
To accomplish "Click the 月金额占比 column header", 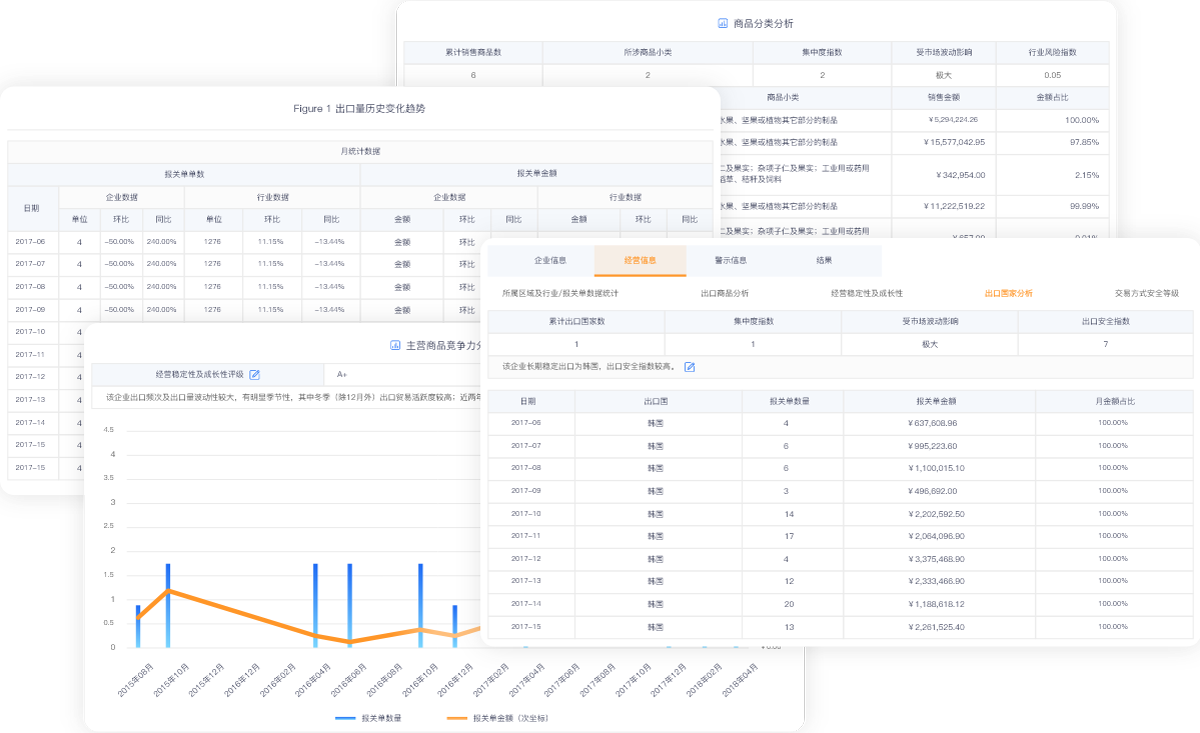I will (1113, 401).
